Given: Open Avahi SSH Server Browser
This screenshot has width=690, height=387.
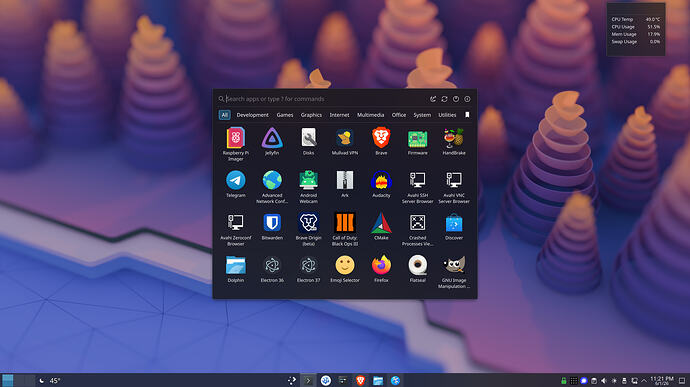Looking at the screenshot, I should point(418,187).
